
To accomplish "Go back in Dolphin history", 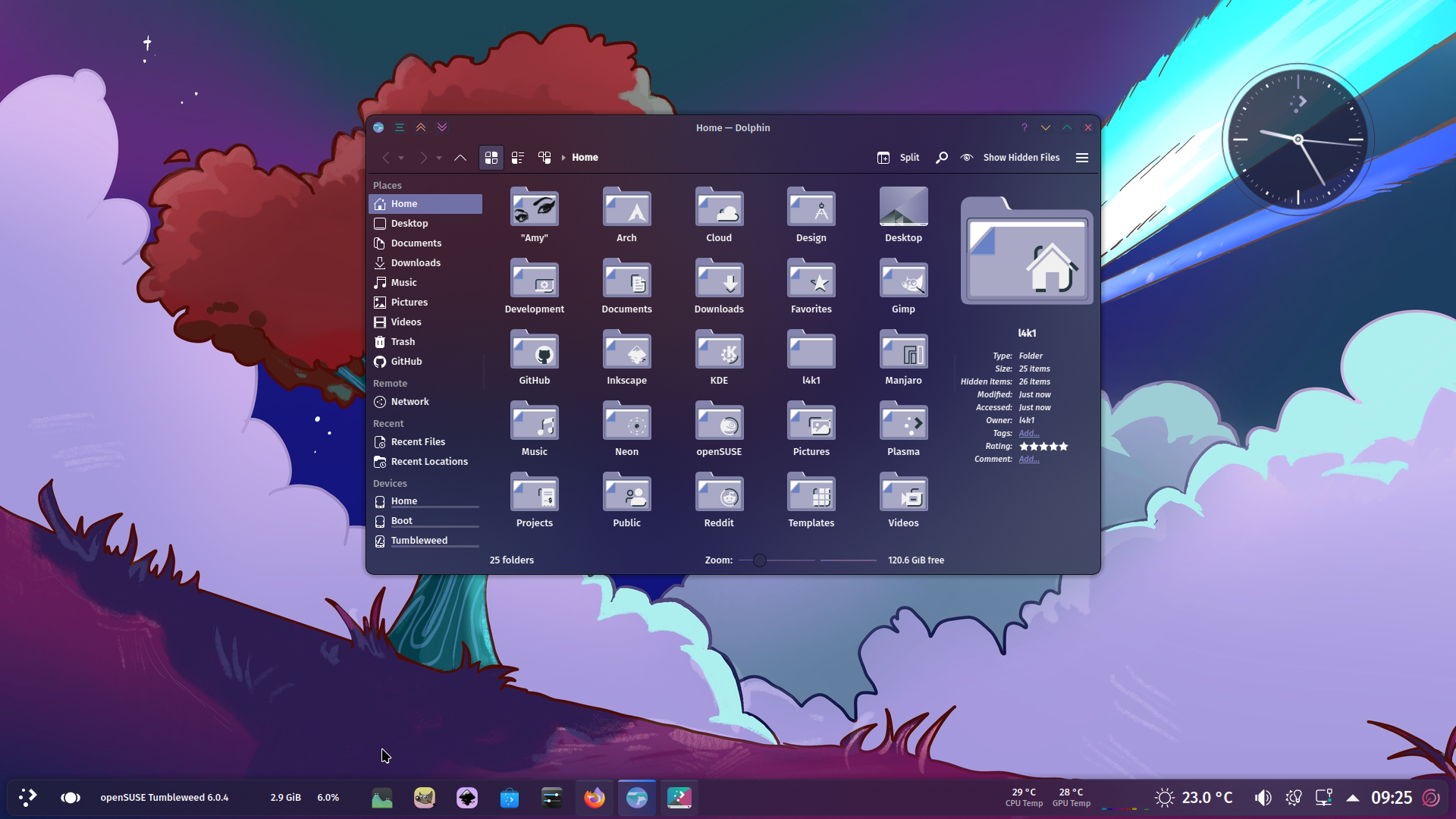I will click(x=386, y=158).
